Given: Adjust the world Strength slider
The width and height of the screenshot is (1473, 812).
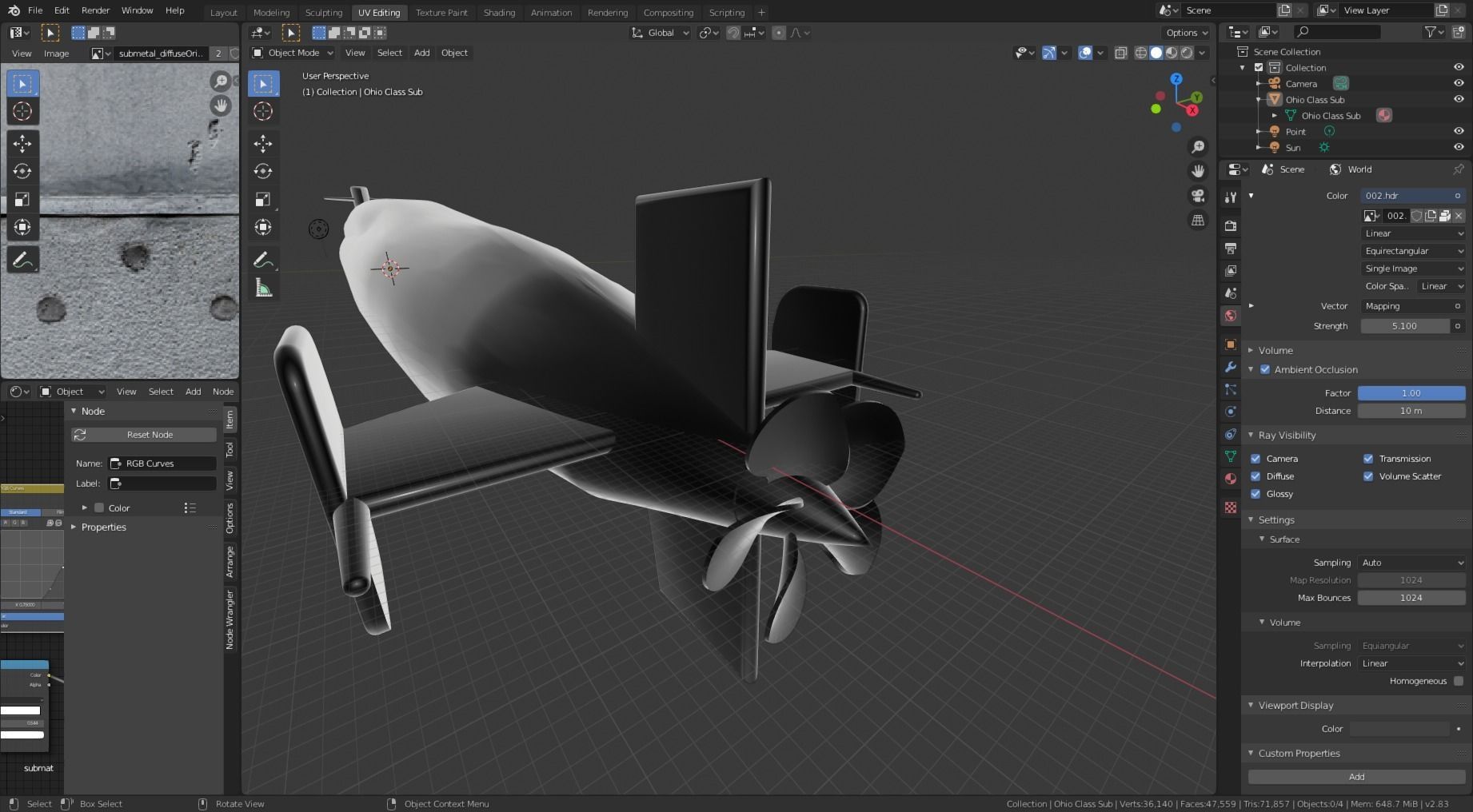Looking at the screenshot, I should pyautogui.click(x=1405, y=326).
